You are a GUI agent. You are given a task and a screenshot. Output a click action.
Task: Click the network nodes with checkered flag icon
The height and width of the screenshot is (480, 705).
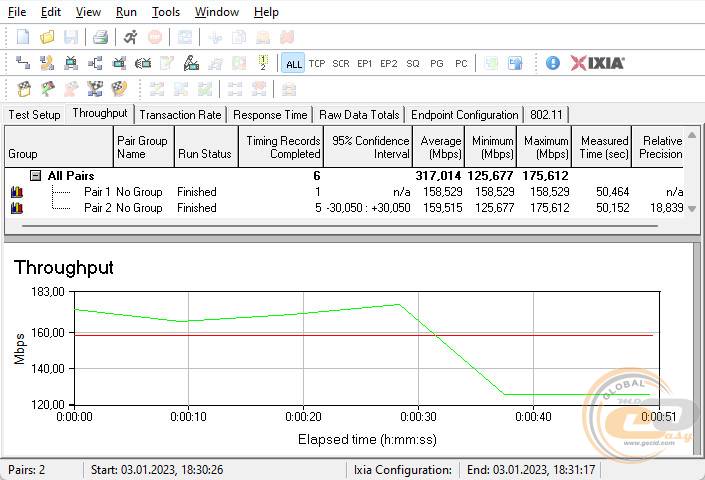95,89
